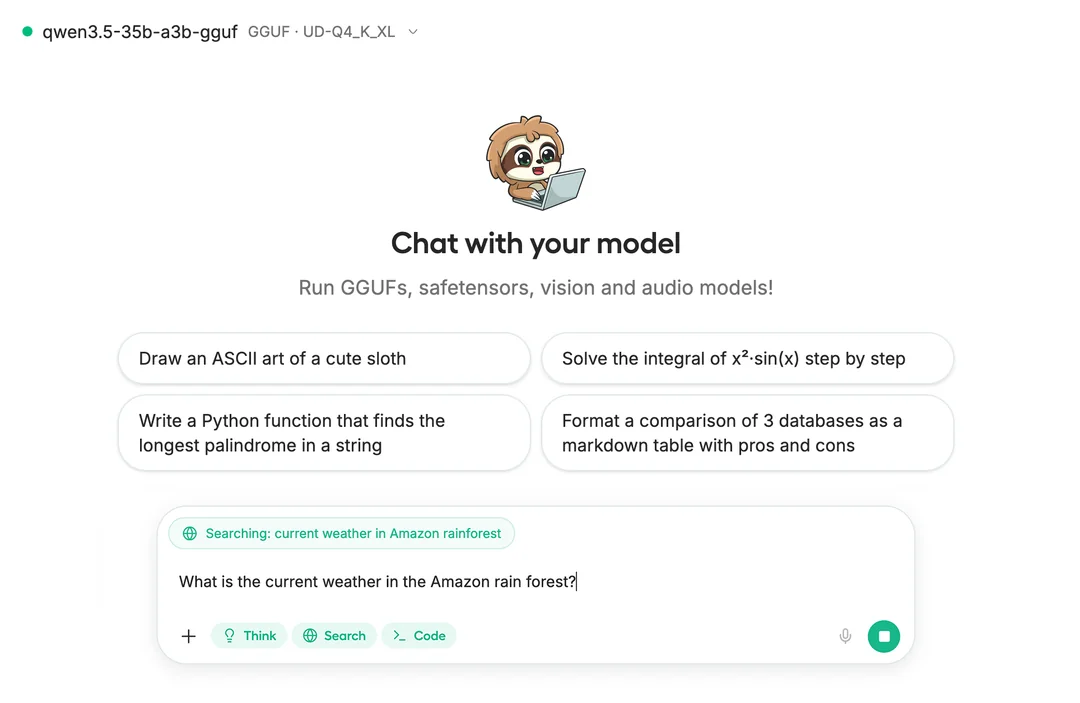Open the qwen3.5-35b-a3b-gguf model dropdown
1080x703 pixels.
(138, 31)
